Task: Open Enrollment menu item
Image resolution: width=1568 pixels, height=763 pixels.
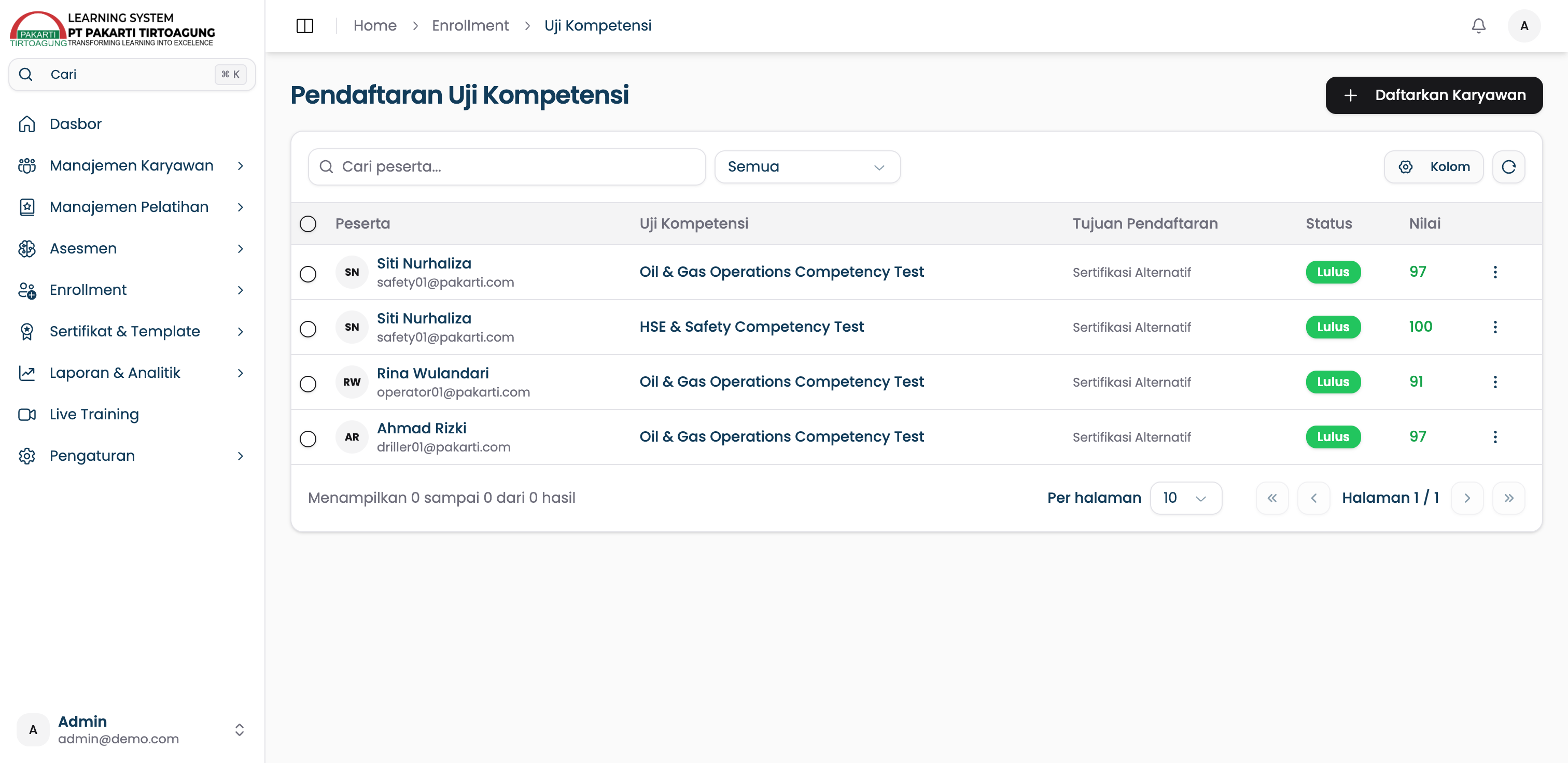Action: (132, 290)
